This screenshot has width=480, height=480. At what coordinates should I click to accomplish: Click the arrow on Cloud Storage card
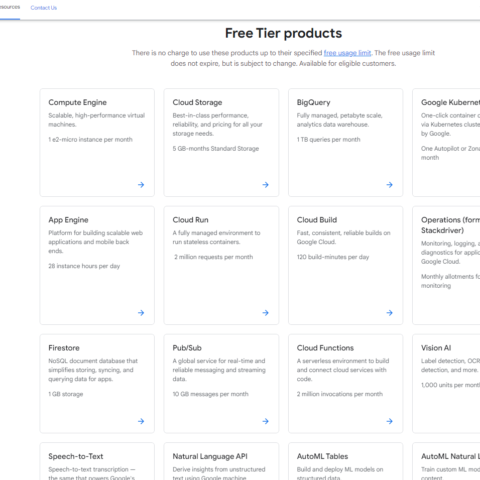tap(265, 185)
